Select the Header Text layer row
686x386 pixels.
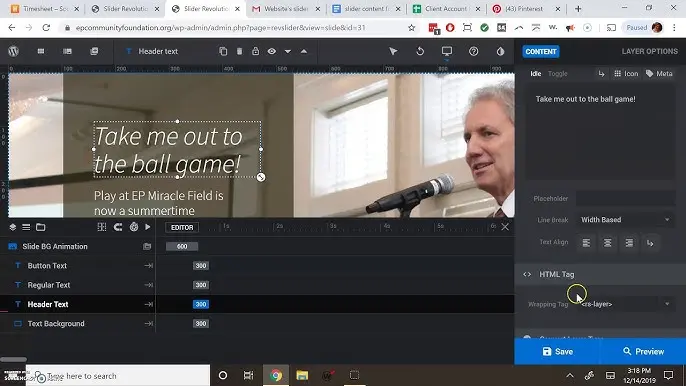(78, 304)
